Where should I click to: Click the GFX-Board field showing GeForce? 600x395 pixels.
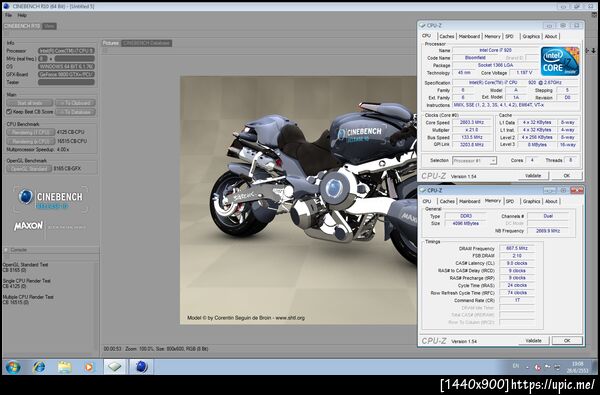[x=66, y=74]
